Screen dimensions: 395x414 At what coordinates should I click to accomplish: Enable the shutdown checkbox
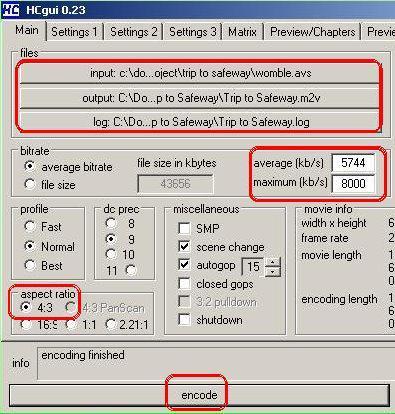tap(184, 320)
